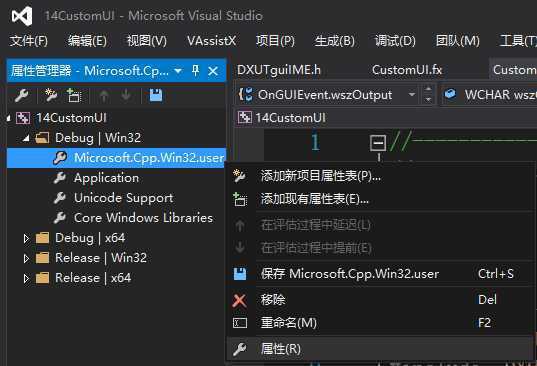Click the wrench icon beside Core Windows Libraries

60,218
